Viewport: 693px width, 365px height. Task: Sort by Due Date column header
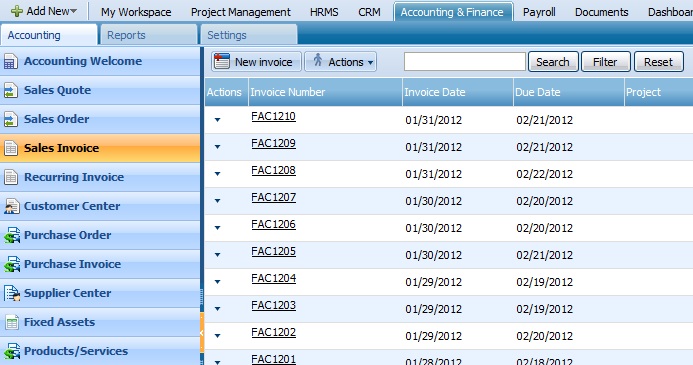click(x=569, y=92)
